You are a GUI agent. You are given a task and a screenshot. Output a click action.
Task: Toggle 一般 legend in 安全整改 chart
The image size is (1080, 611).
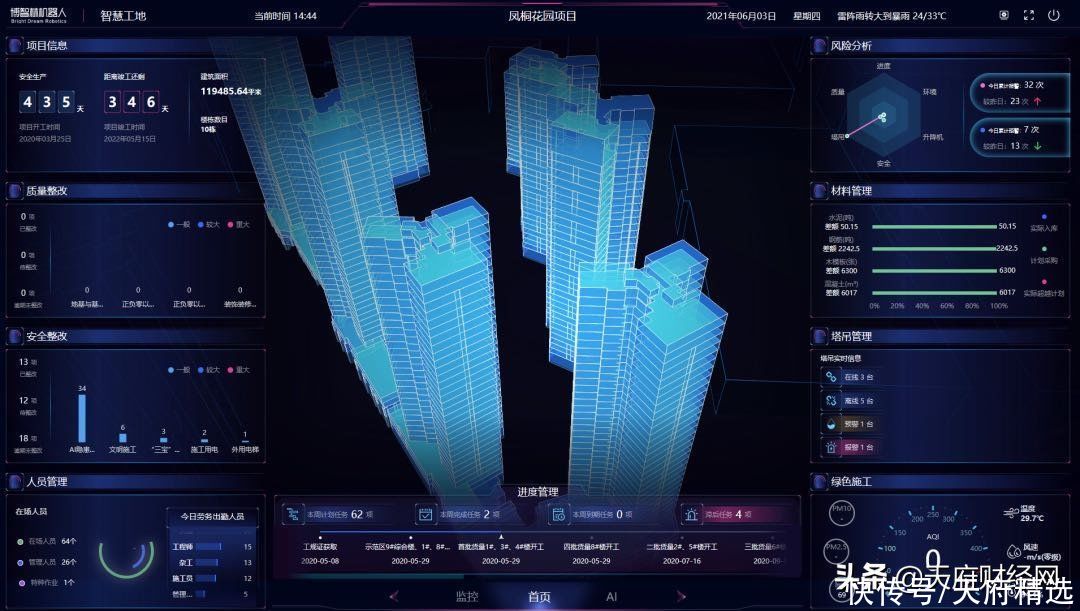[178, 370]
